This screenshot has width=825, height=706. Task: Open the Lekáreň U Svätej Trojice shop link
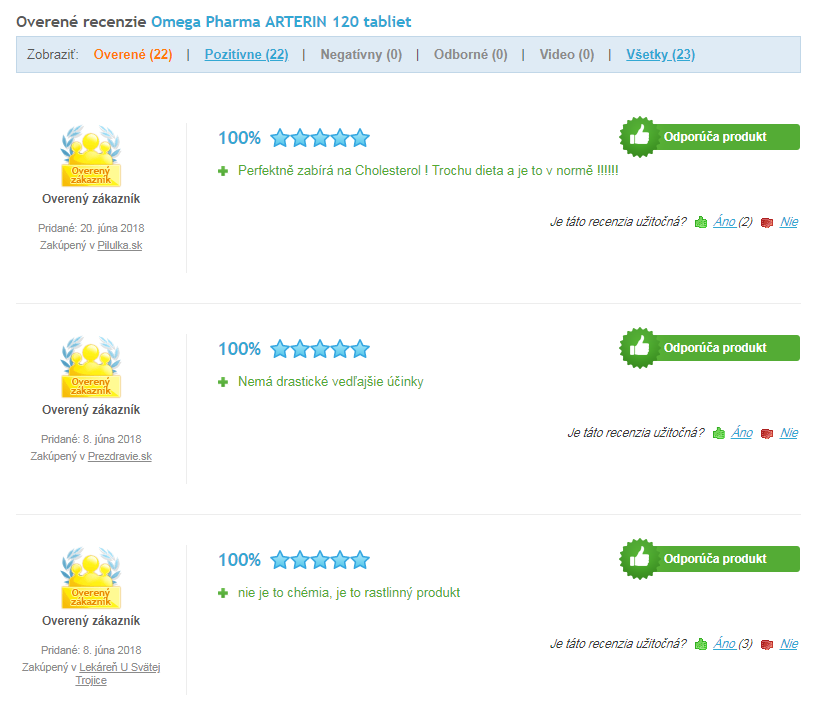[117, 673]
